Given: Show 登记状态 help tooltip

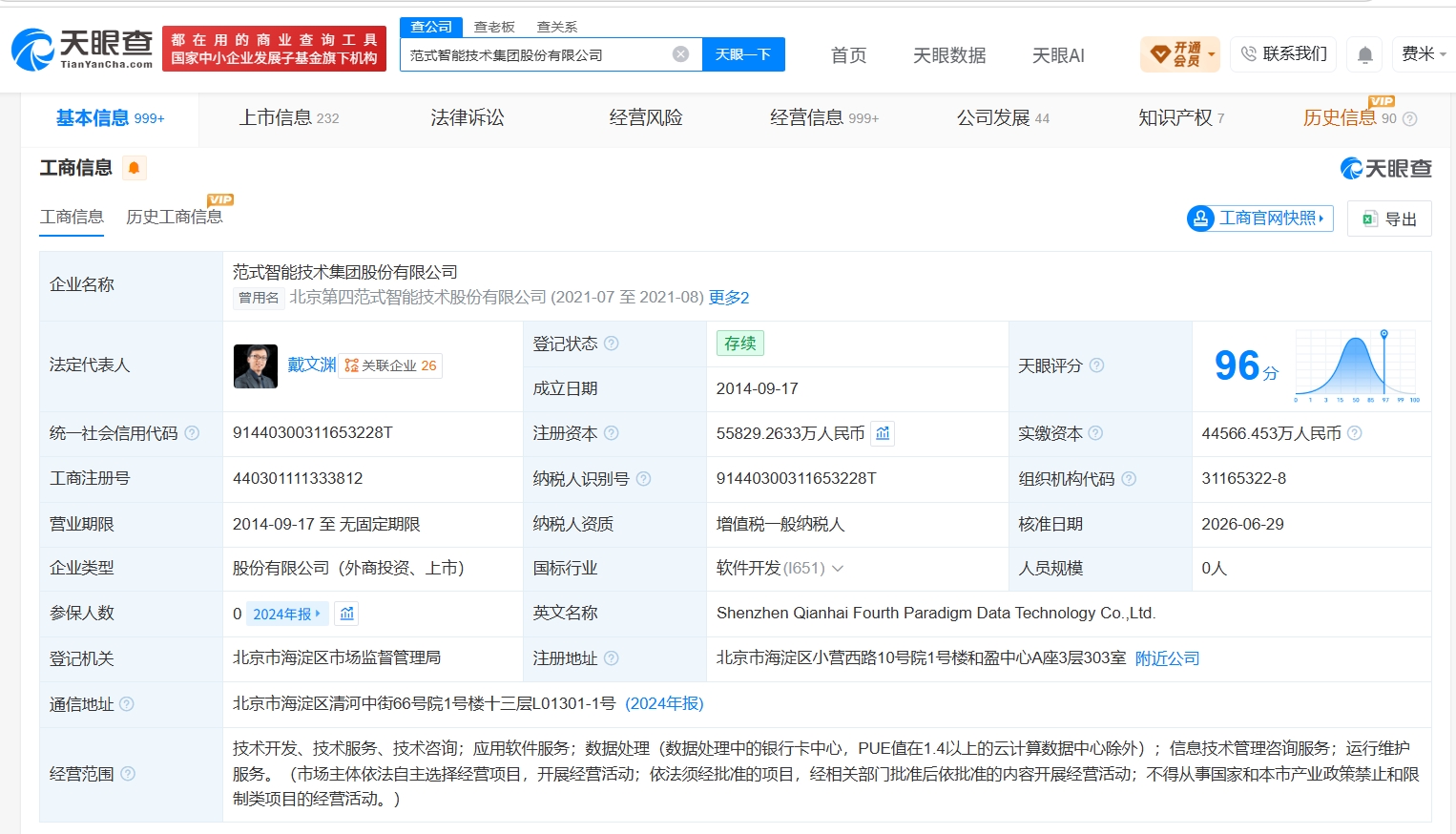Looking at the screenshot, I should (x=612, y=344).
